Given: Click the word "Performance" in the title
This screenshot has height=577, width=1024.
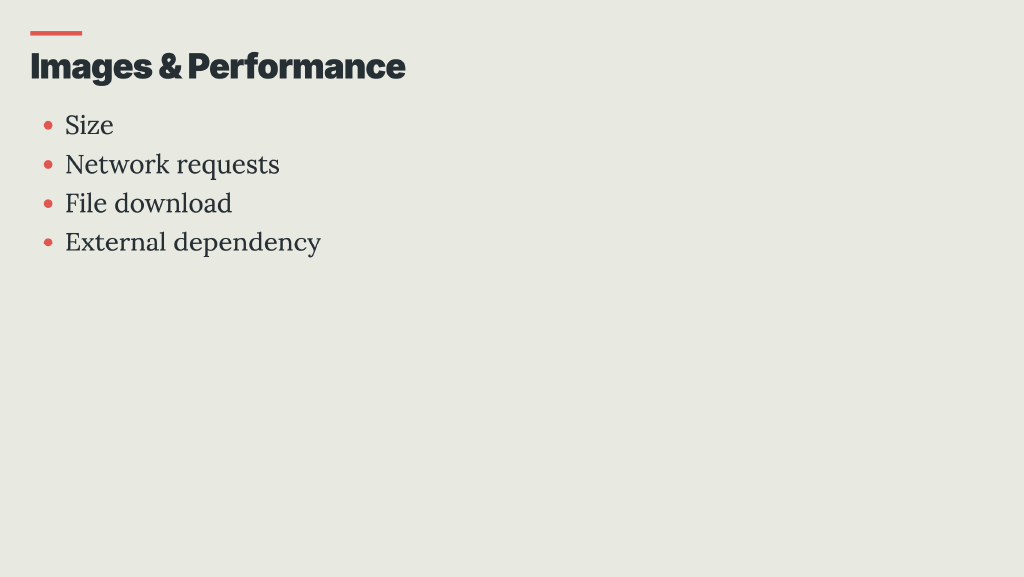Looking at the screenshot, I should pos(296,67).
